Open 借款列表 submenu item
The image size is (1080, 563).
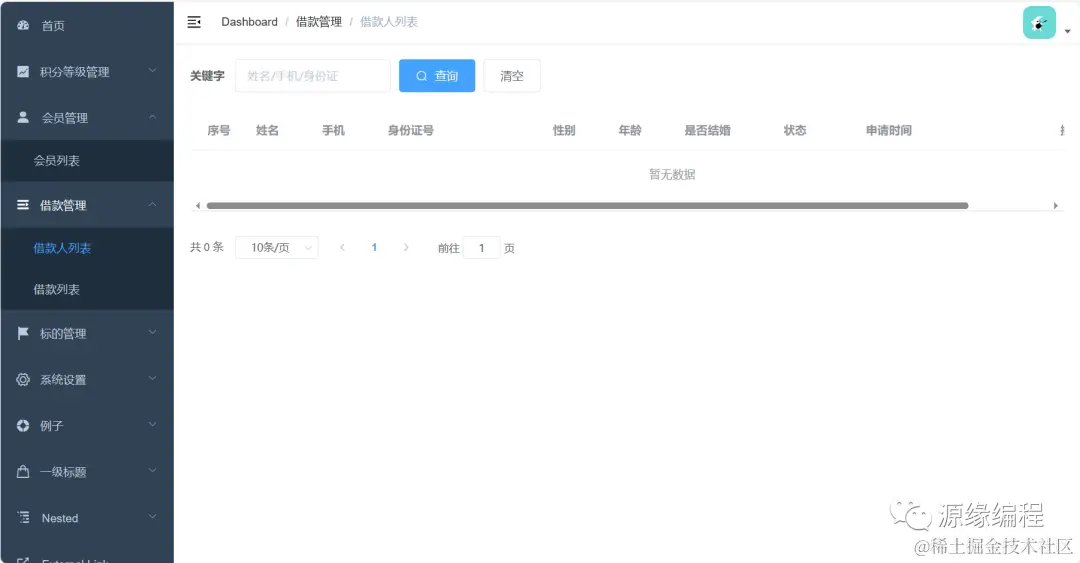87,289
